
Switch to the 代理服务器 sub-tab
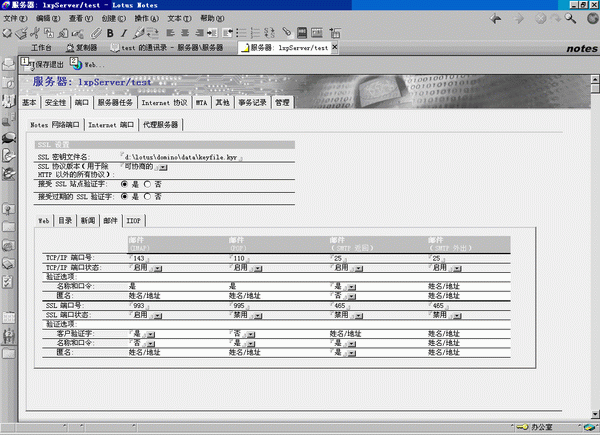160,125
